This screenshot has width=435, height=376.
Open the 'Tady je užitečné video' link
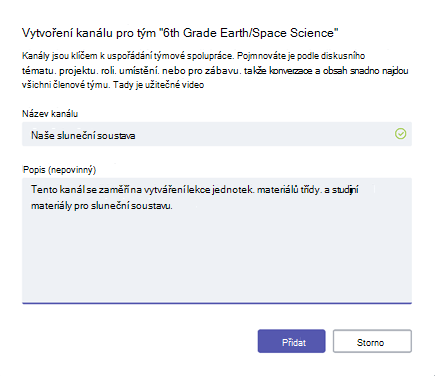point(158,85)
